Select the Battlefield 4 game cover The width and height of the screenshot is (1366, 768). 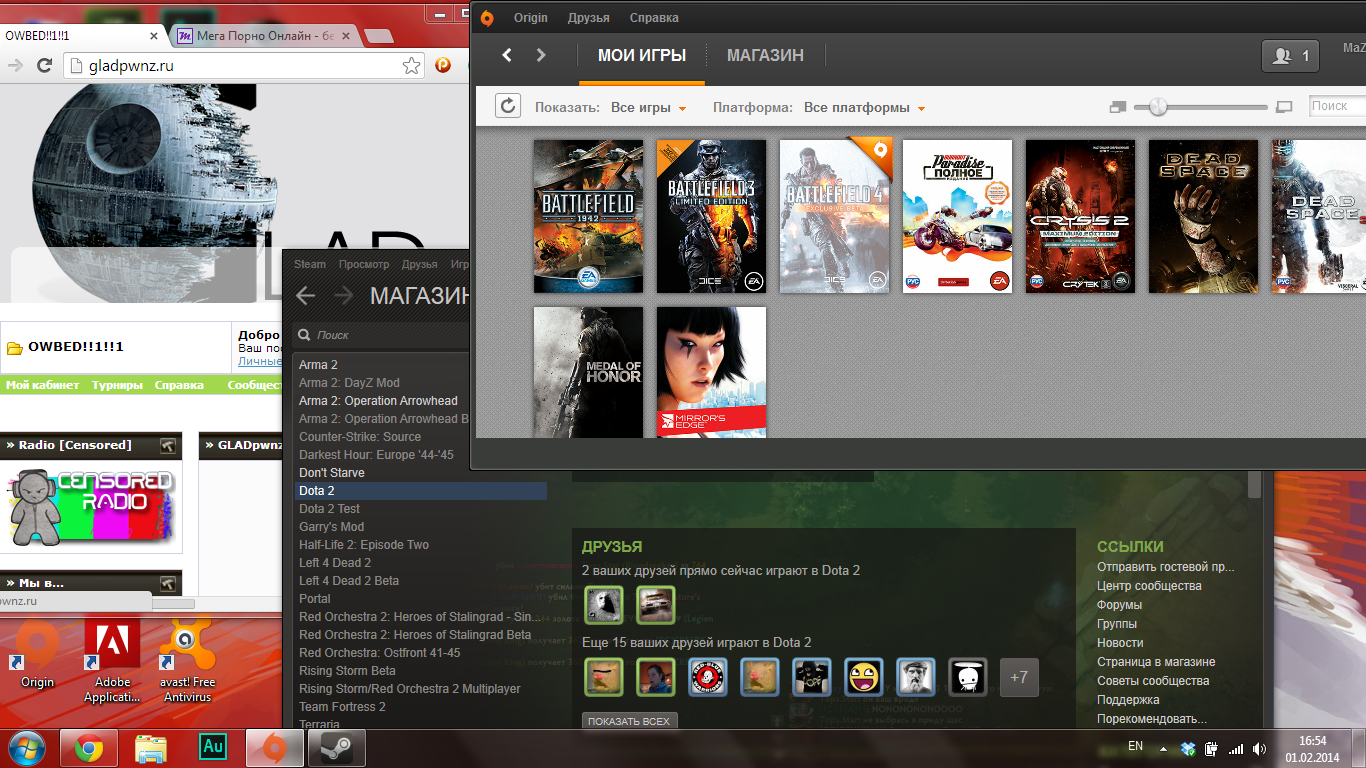(834, 216)
